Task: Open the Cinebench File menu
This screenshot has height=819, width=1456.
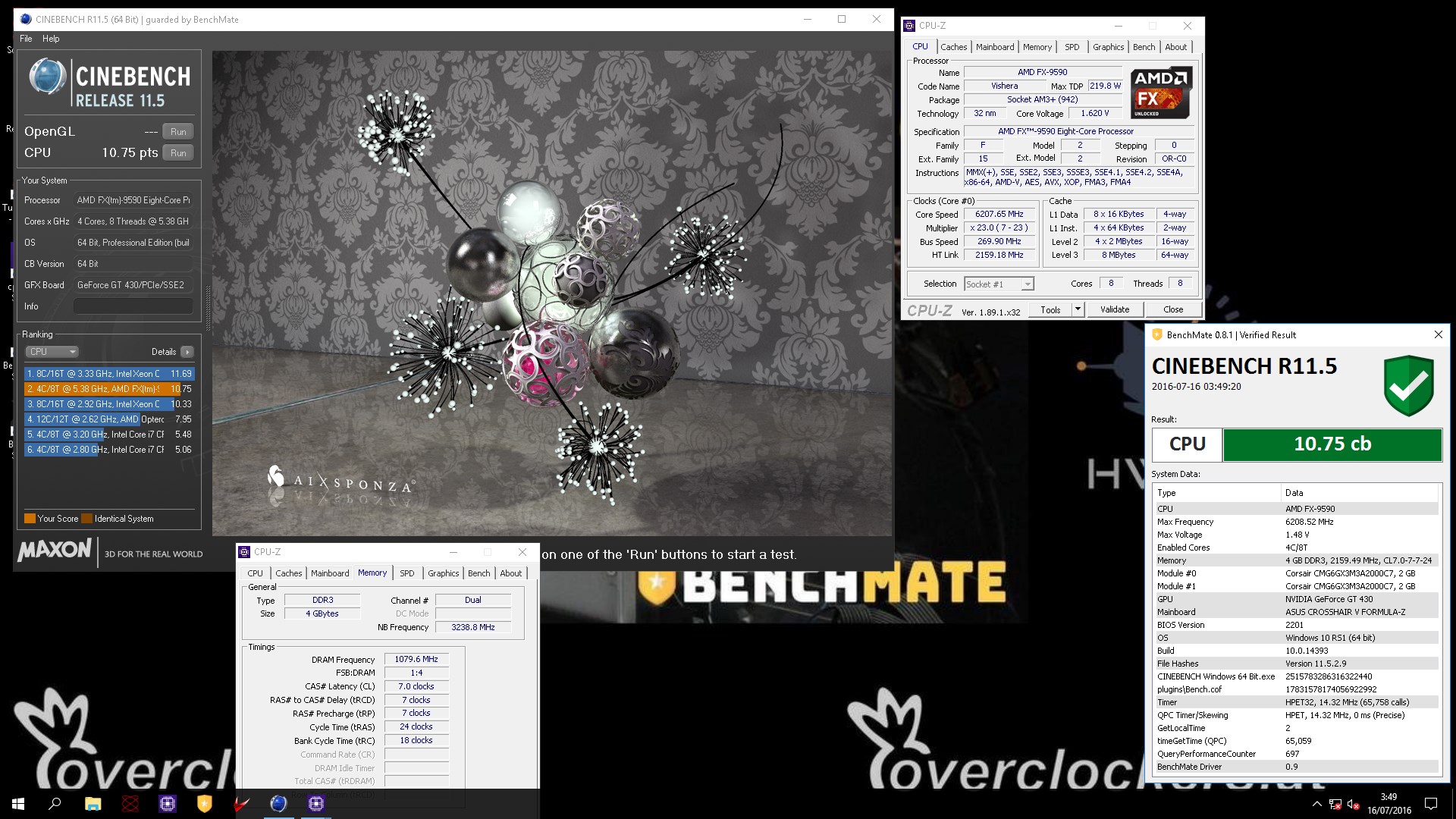Action: tap(26, 39)
